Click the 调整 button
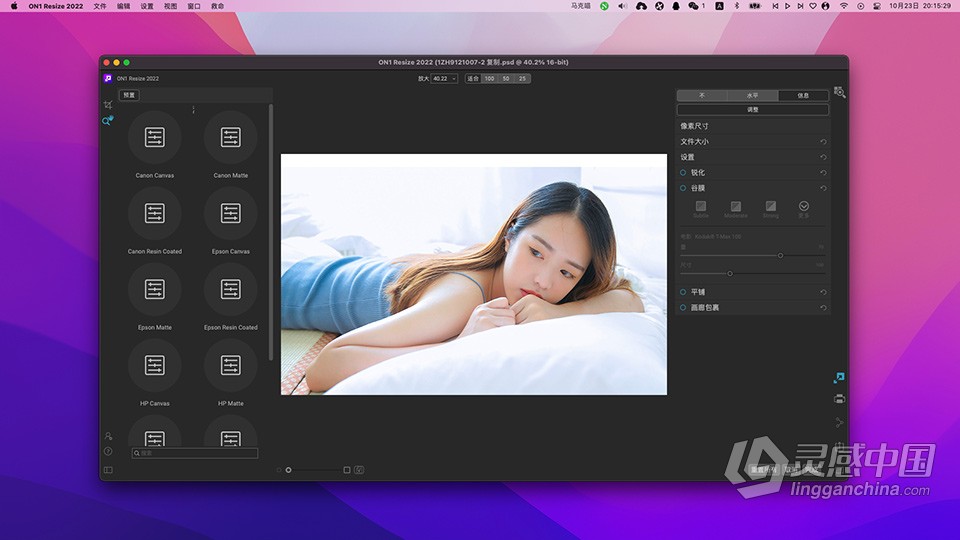Viewport: 960px width, 540px height. click(x=752, y=110)
